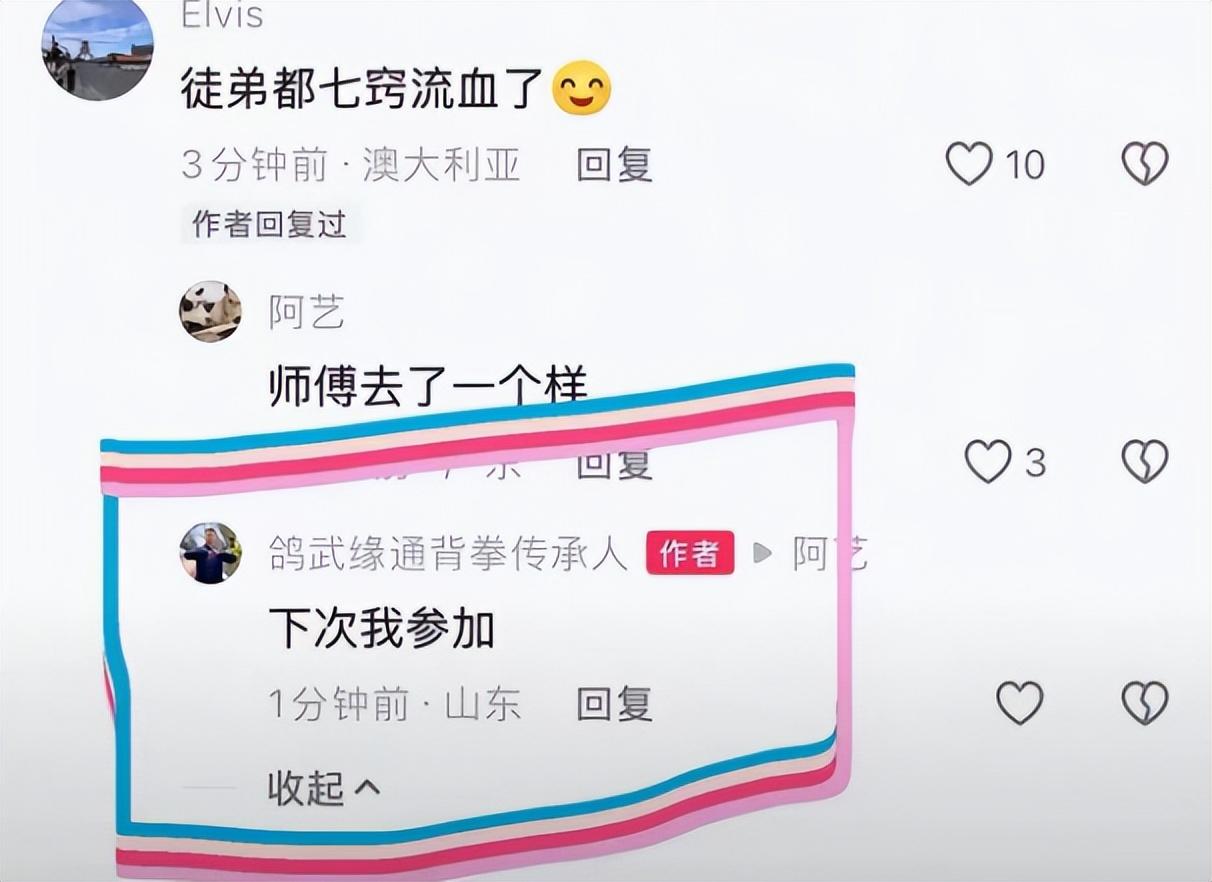Screen dimensions: 1212x882
Task: Like Elvis's comment with the heart icon
Action: (969, 163)
